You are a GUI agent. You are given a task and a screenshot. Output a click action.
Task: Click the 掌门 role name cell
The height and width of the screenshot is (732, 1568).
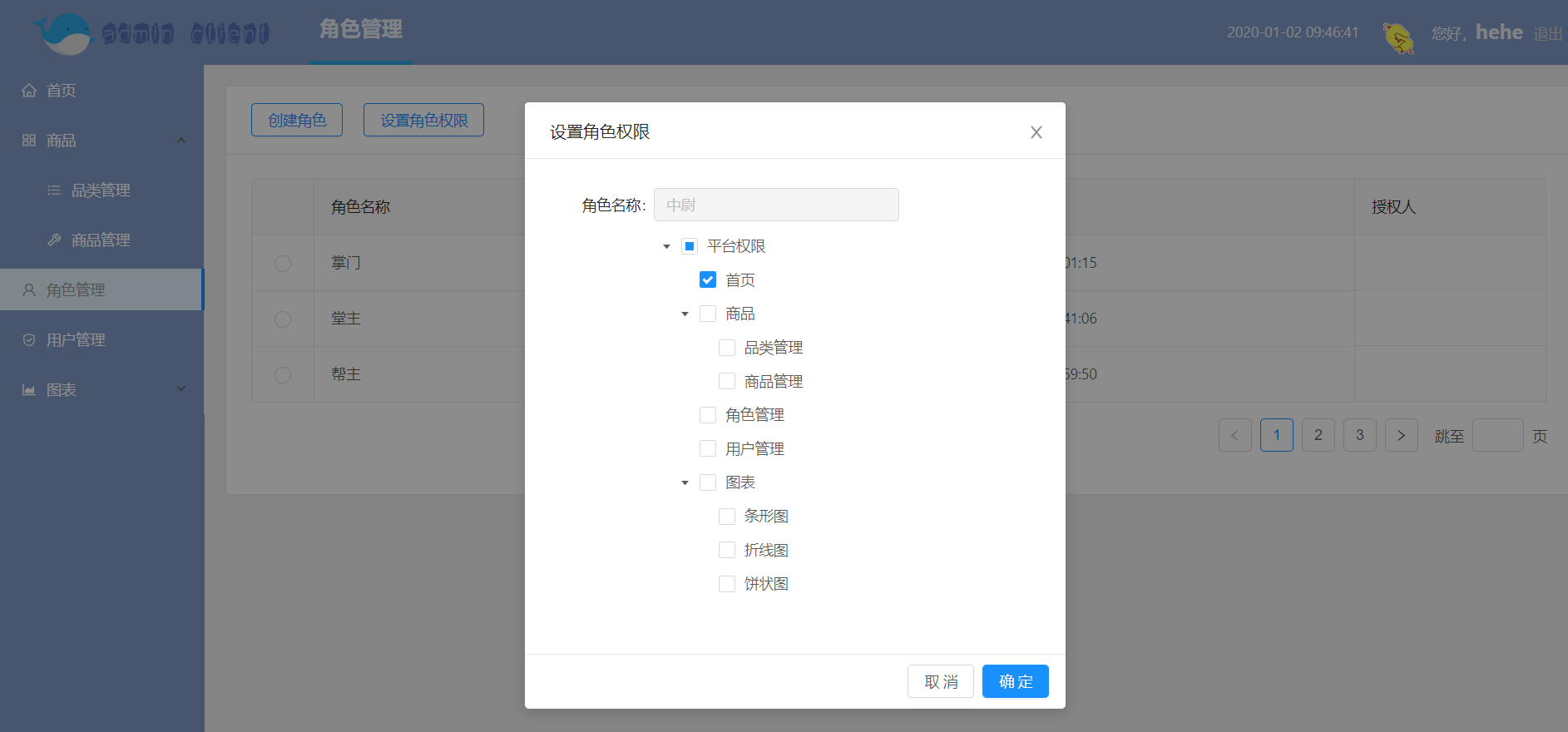(x=346, y=263)
